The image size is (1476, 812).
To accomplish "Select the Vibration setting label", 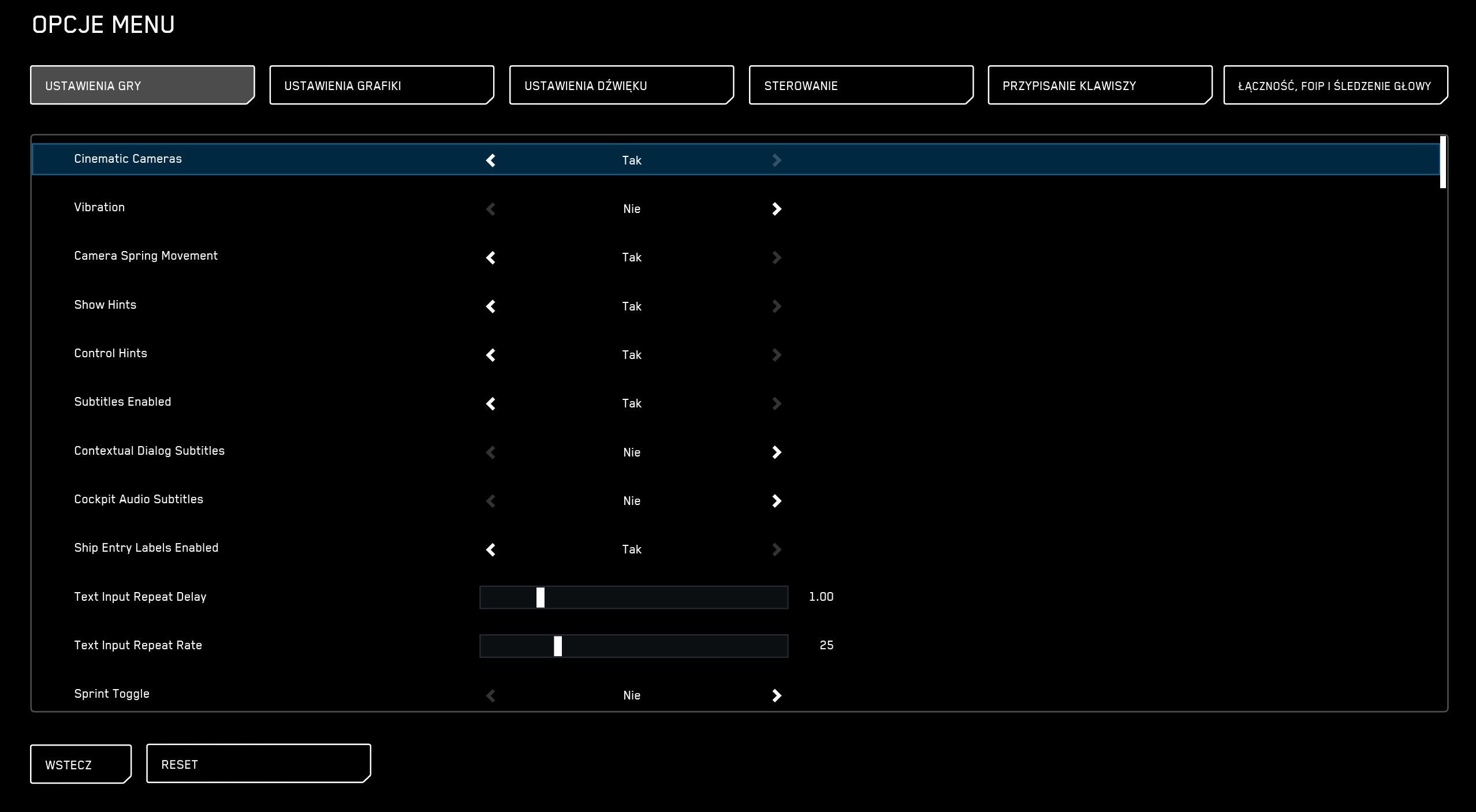I will [99, 207].
